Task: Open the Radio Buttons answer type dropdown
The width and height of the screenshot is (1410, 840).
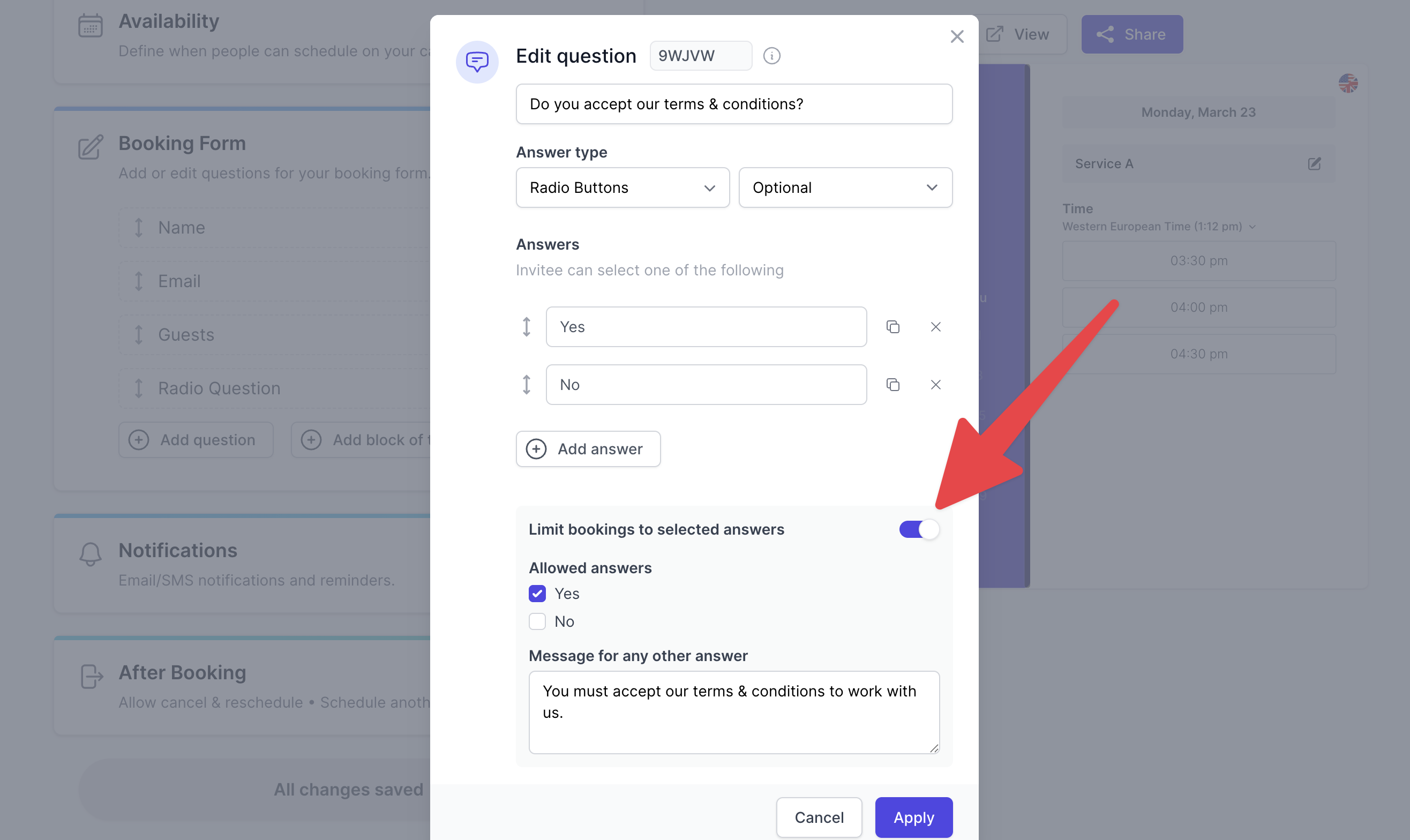Action: (622, 187)
